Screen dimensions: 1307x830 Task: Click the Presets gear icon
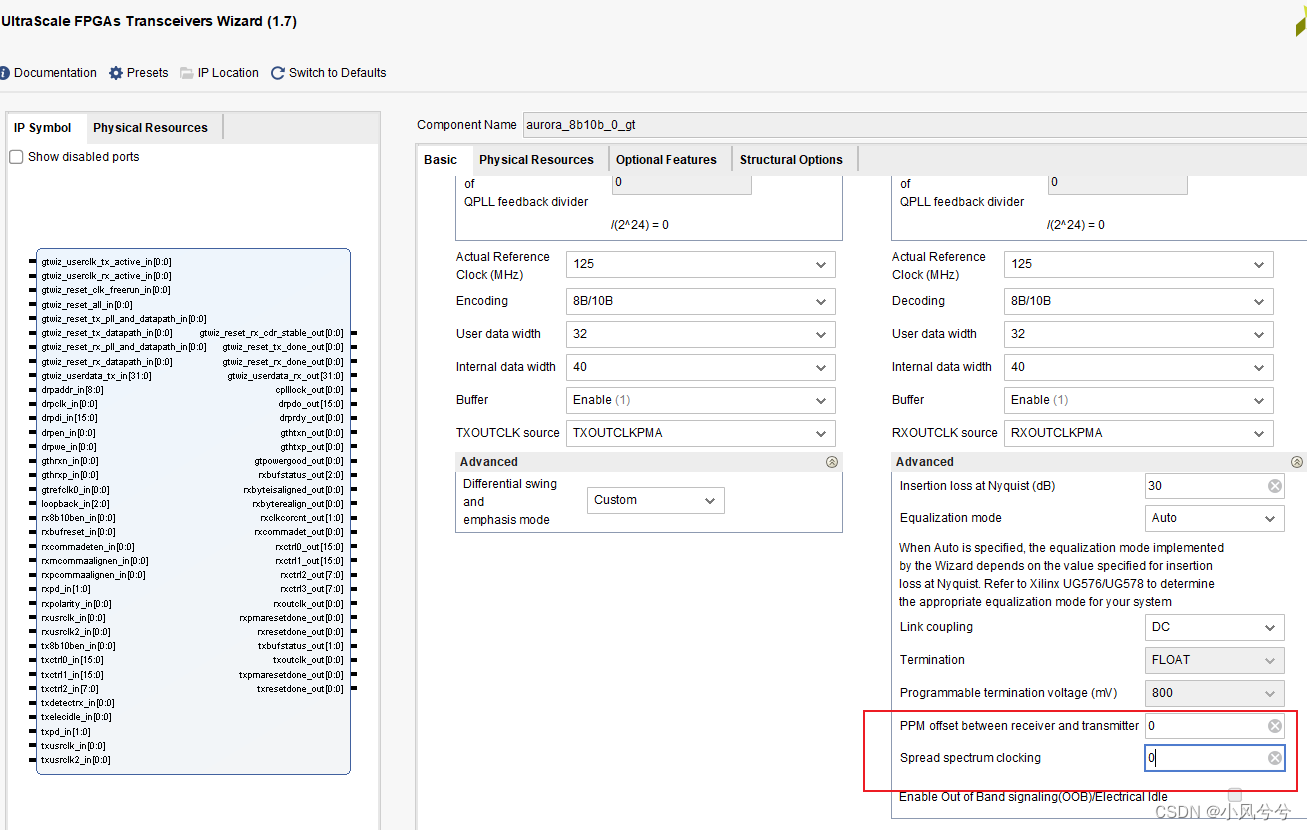pyautogui.click(x=116, y=73)
